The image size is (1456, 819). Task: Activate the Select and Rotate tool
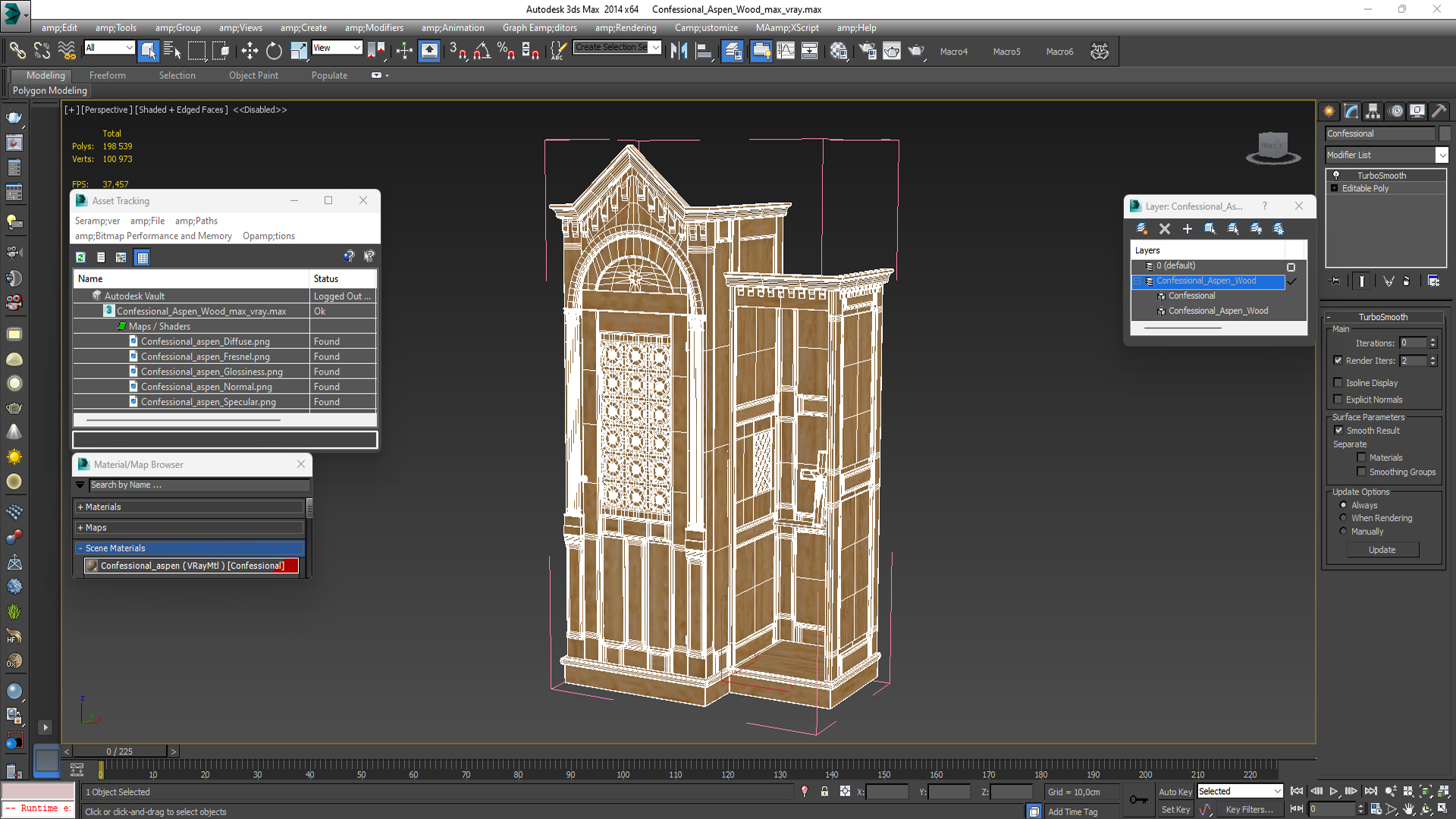point(274,51)
